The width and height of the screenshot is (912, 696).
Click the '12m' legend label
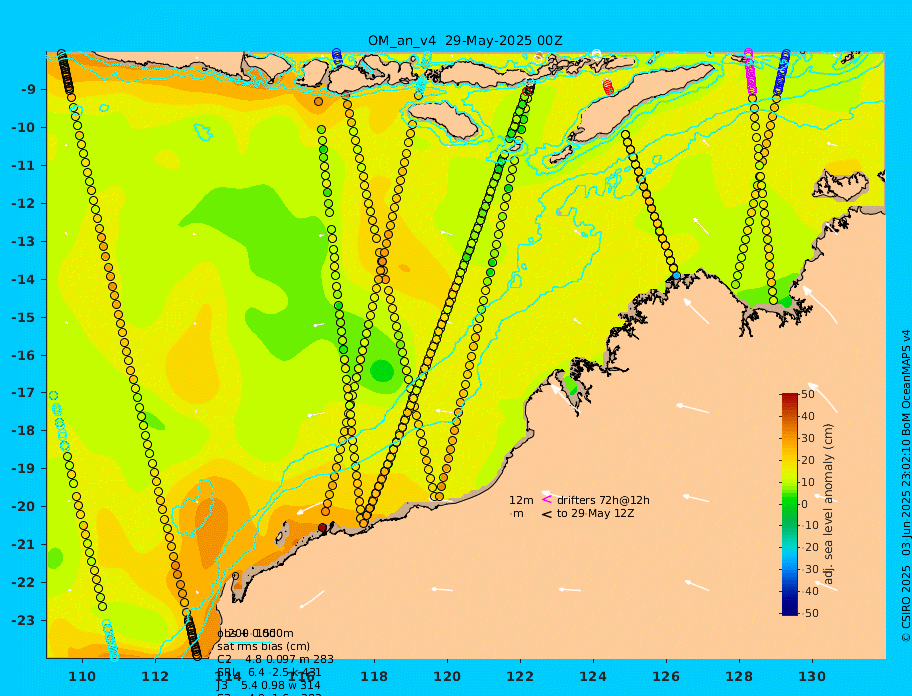tap(521, 500)
